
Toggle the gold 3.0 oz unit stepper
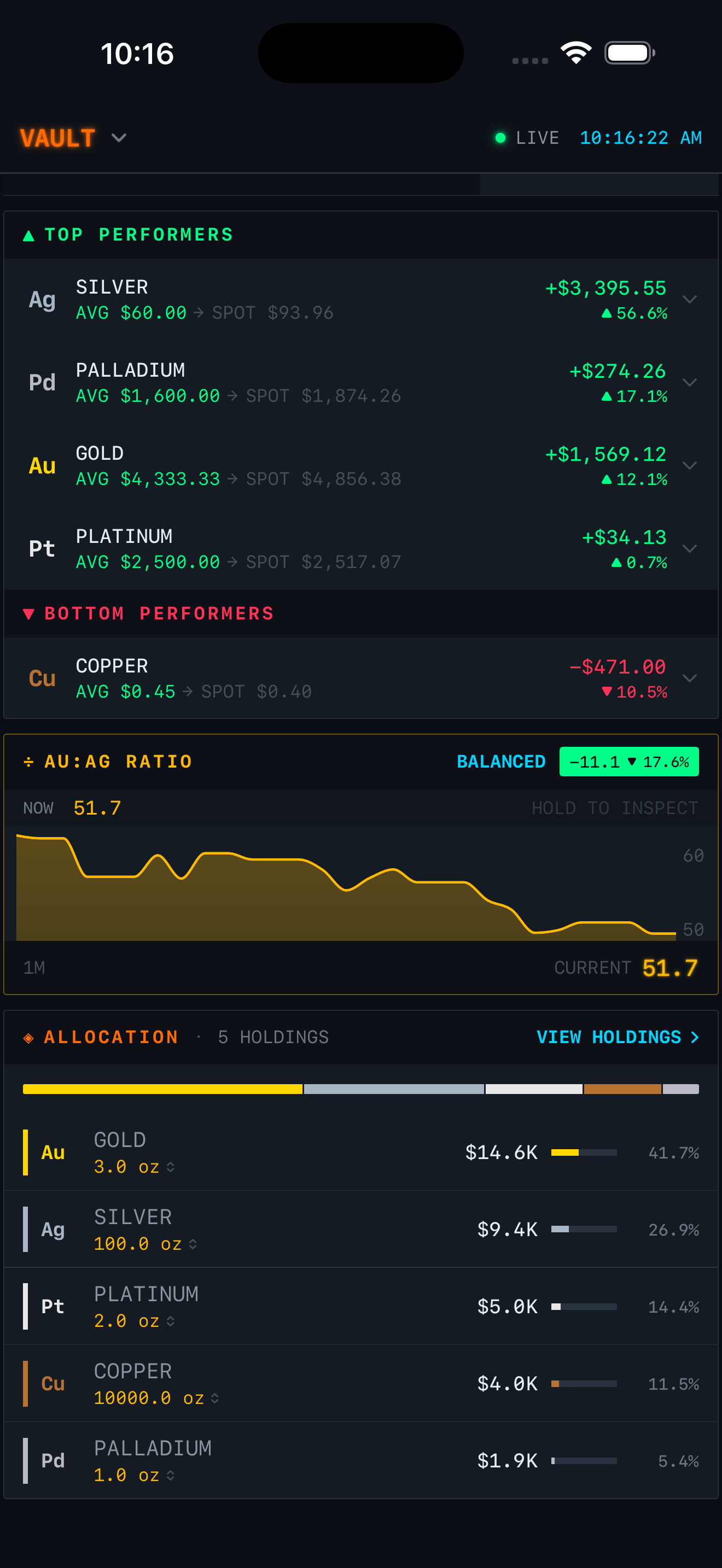tap(171, 1167)
